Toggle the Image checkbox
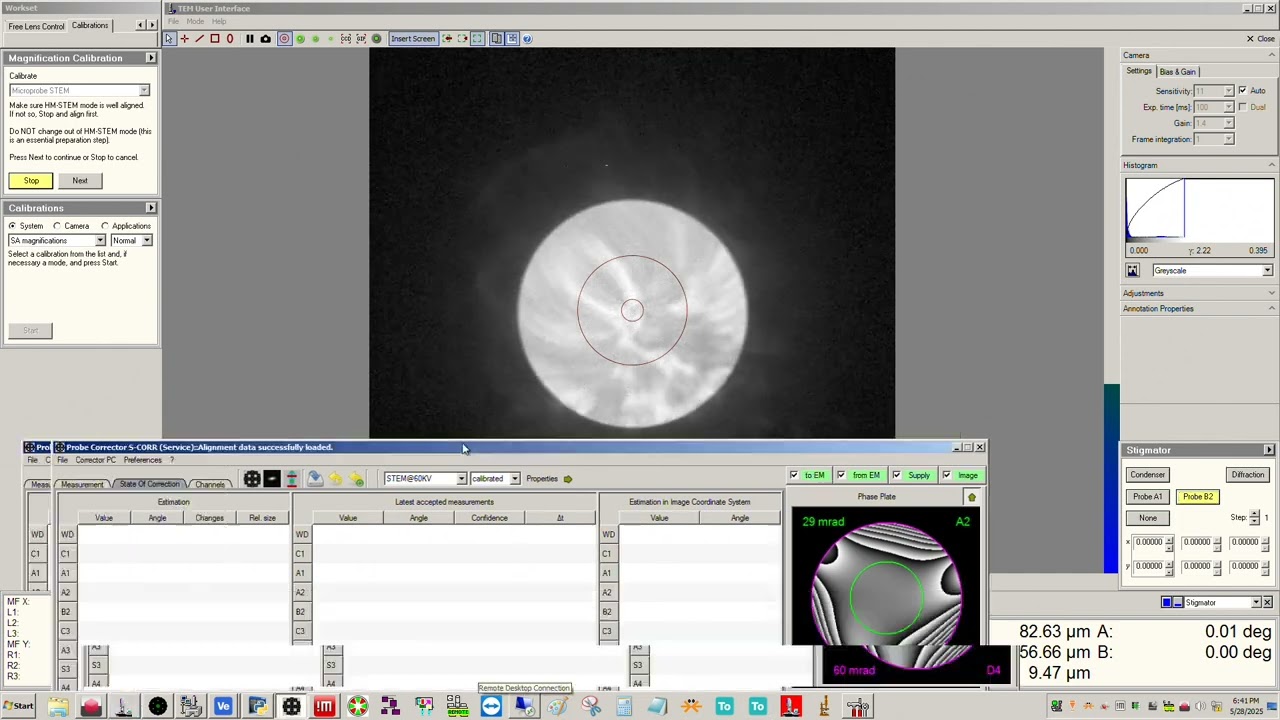1280x720 pixels. 946,475
